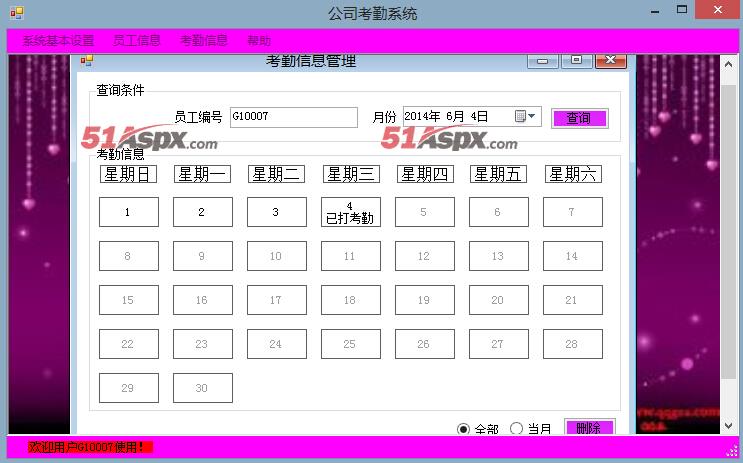Click the 公司考勤系统 title bar app icon
This screenshot has height=463, width=743.
point(17,13)
